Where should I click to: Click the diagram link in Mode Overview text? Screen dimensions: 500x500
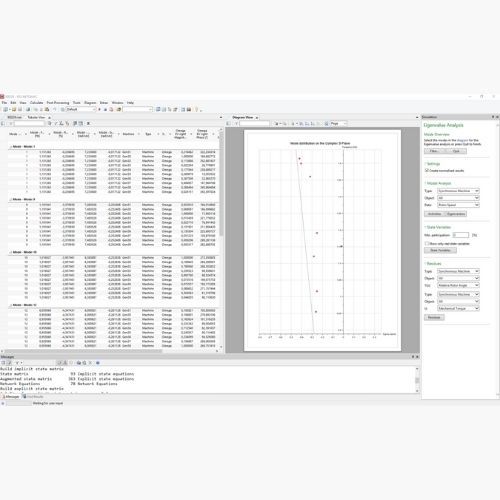pos(462,140)
